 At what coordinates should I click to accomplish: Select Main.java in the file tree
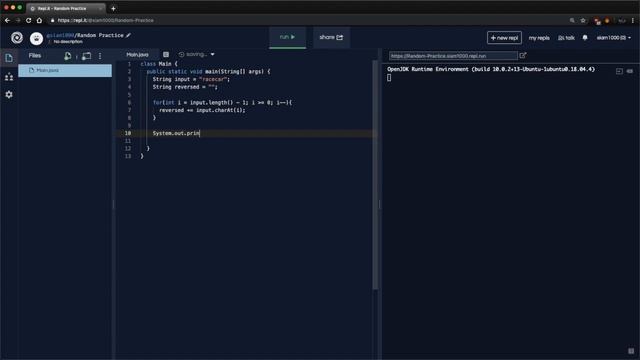coord(65,70)
